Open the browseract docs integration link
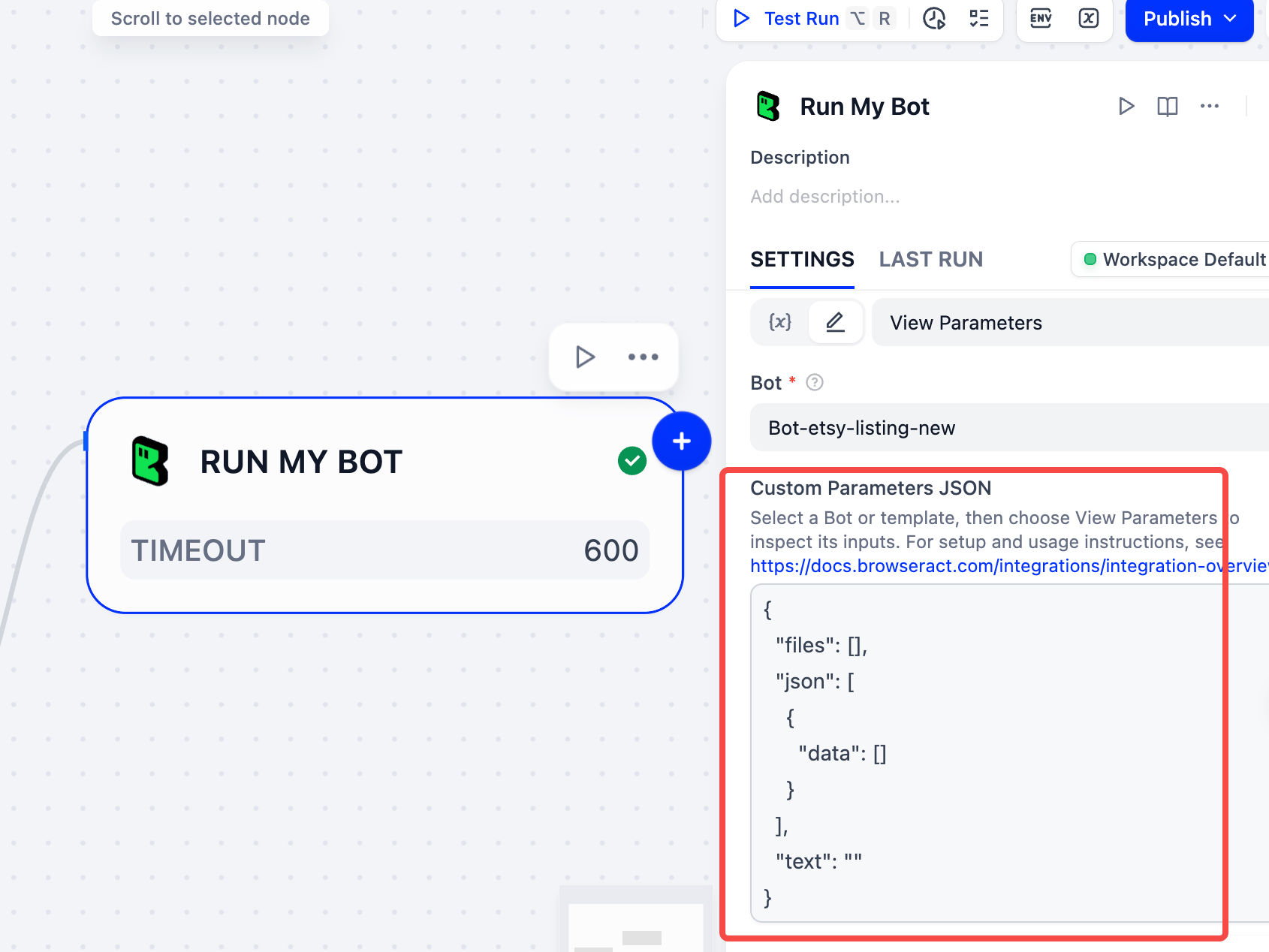The image size is (1269, 952). (x=1009, y=566)
